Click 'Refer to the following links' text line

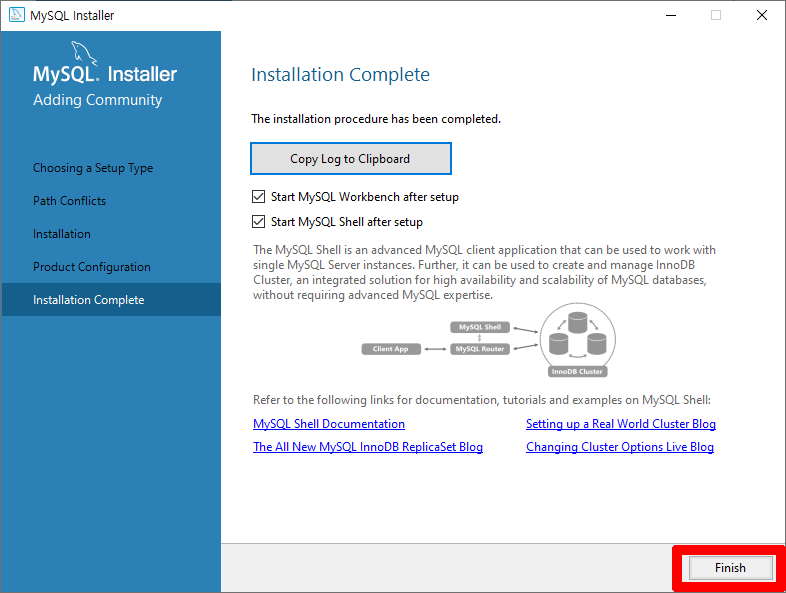coord(482,400)
